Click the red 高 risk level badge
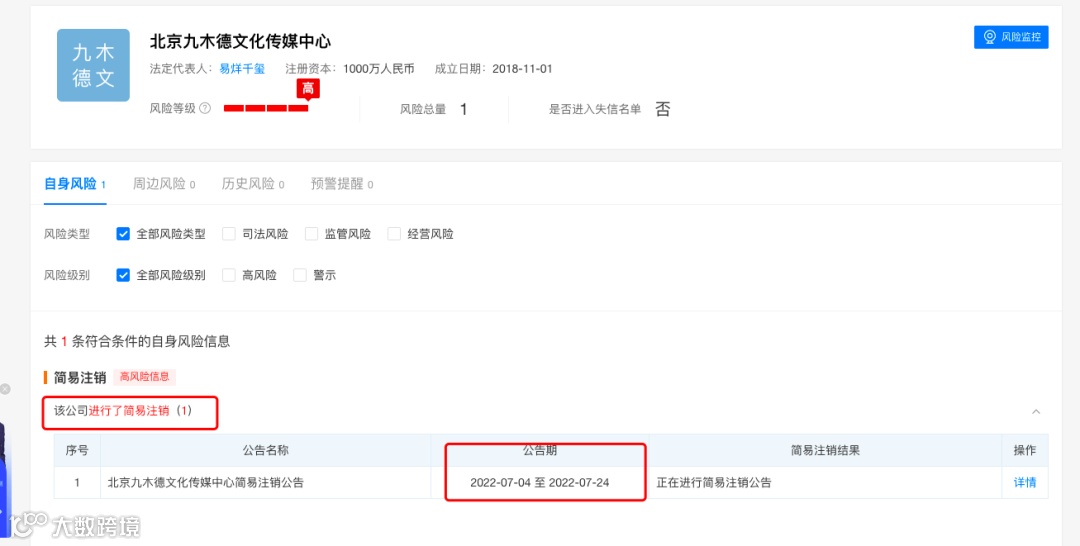1080x546 pixels. 308,88
